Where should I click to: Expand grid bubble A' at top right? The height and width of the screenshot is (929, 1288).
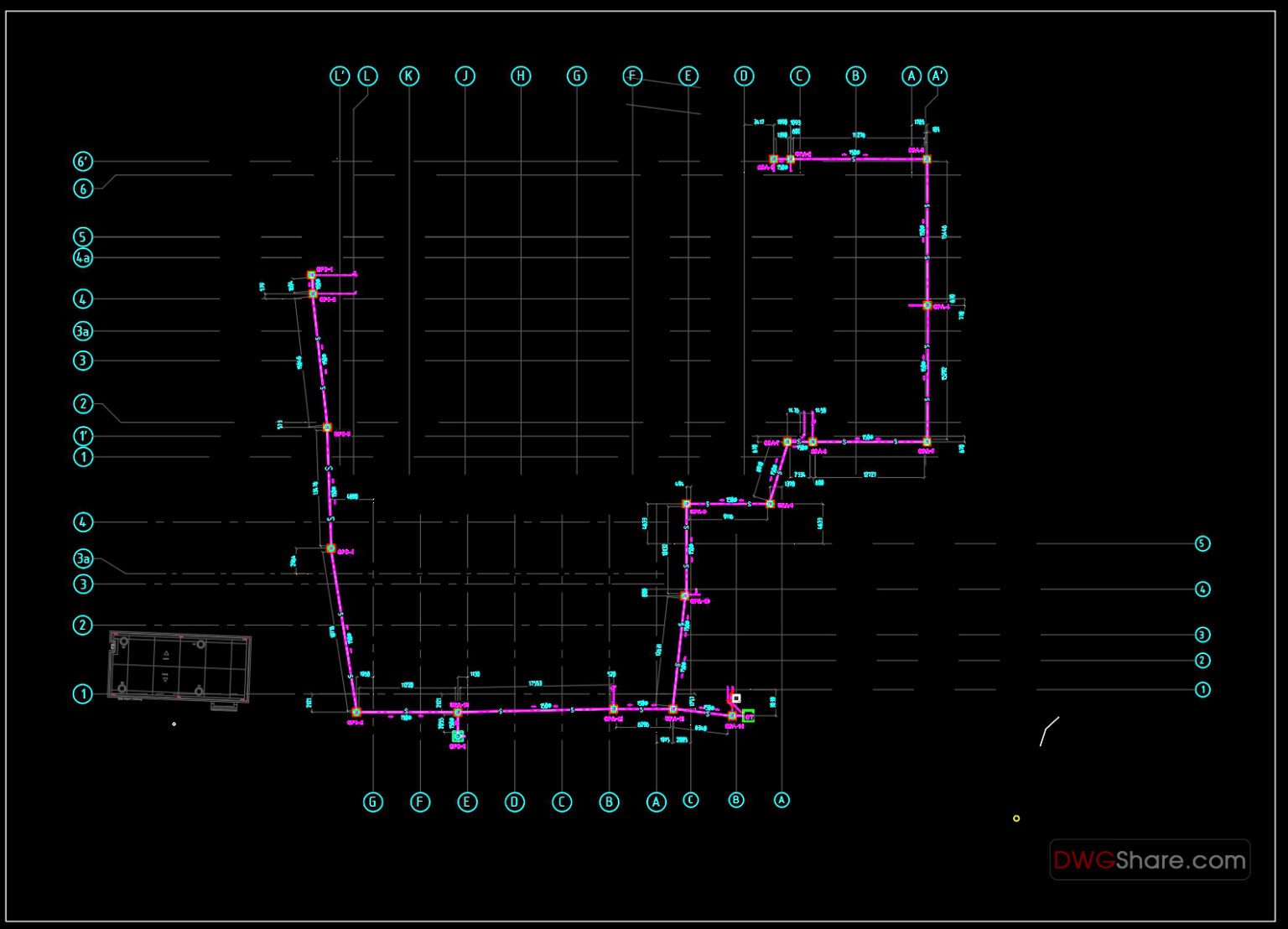pyautogui.click(x=937, y=75)
